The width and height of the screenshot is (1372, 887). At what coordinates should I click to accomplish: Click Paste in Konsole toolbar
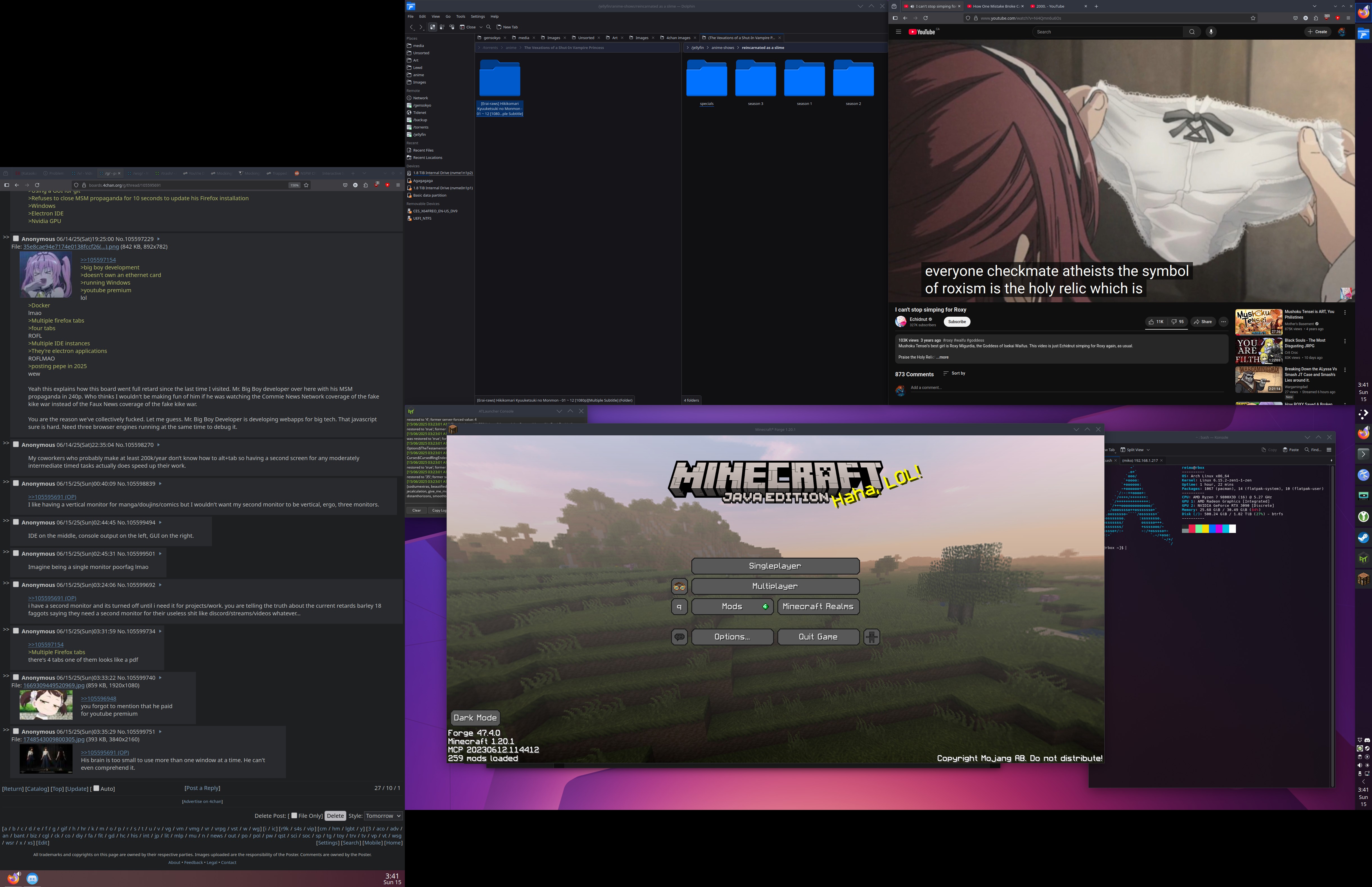[x=1291, y=450]
